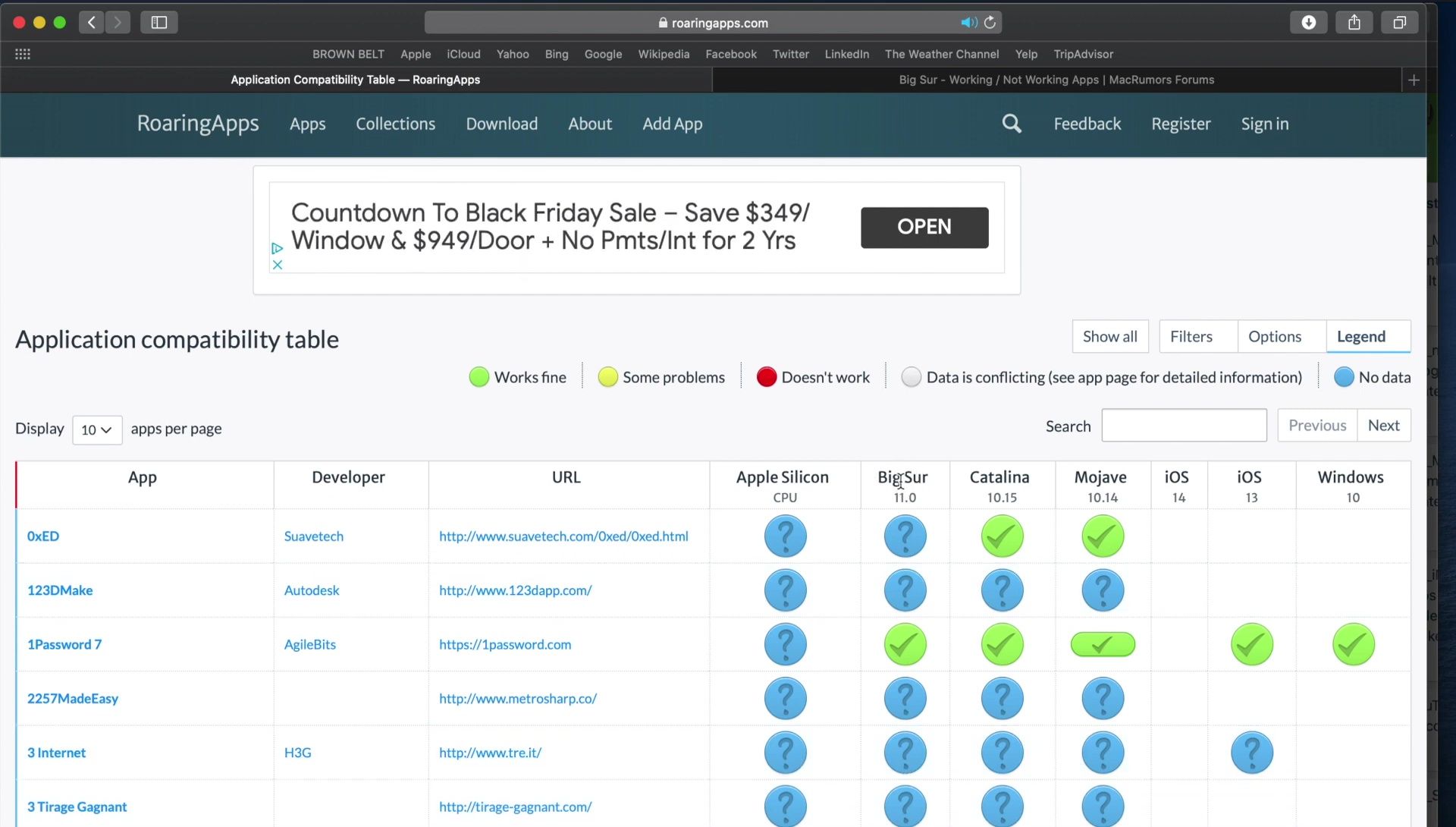Screen dimensions: 1456x827
Task: Add a new tab with plus icon
Action: tap(1414, 80)
